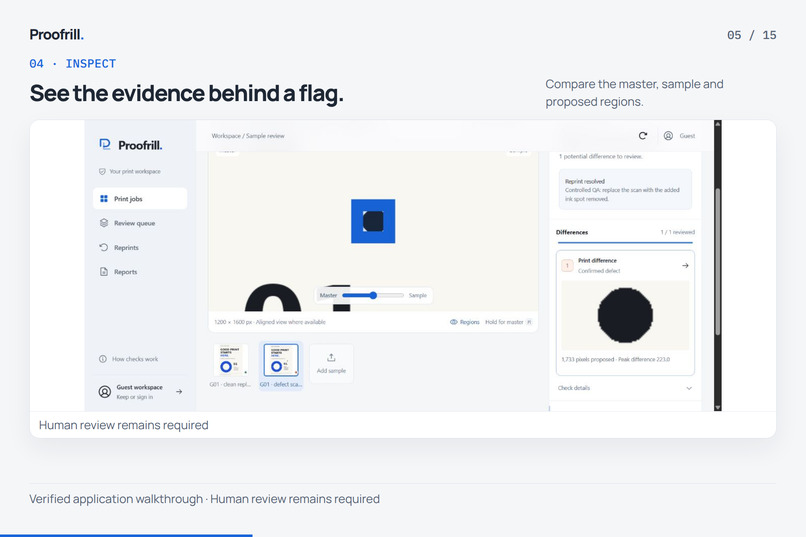Click the Print jobs grid icon
806x537 pixels.
[x=104, y=198]
